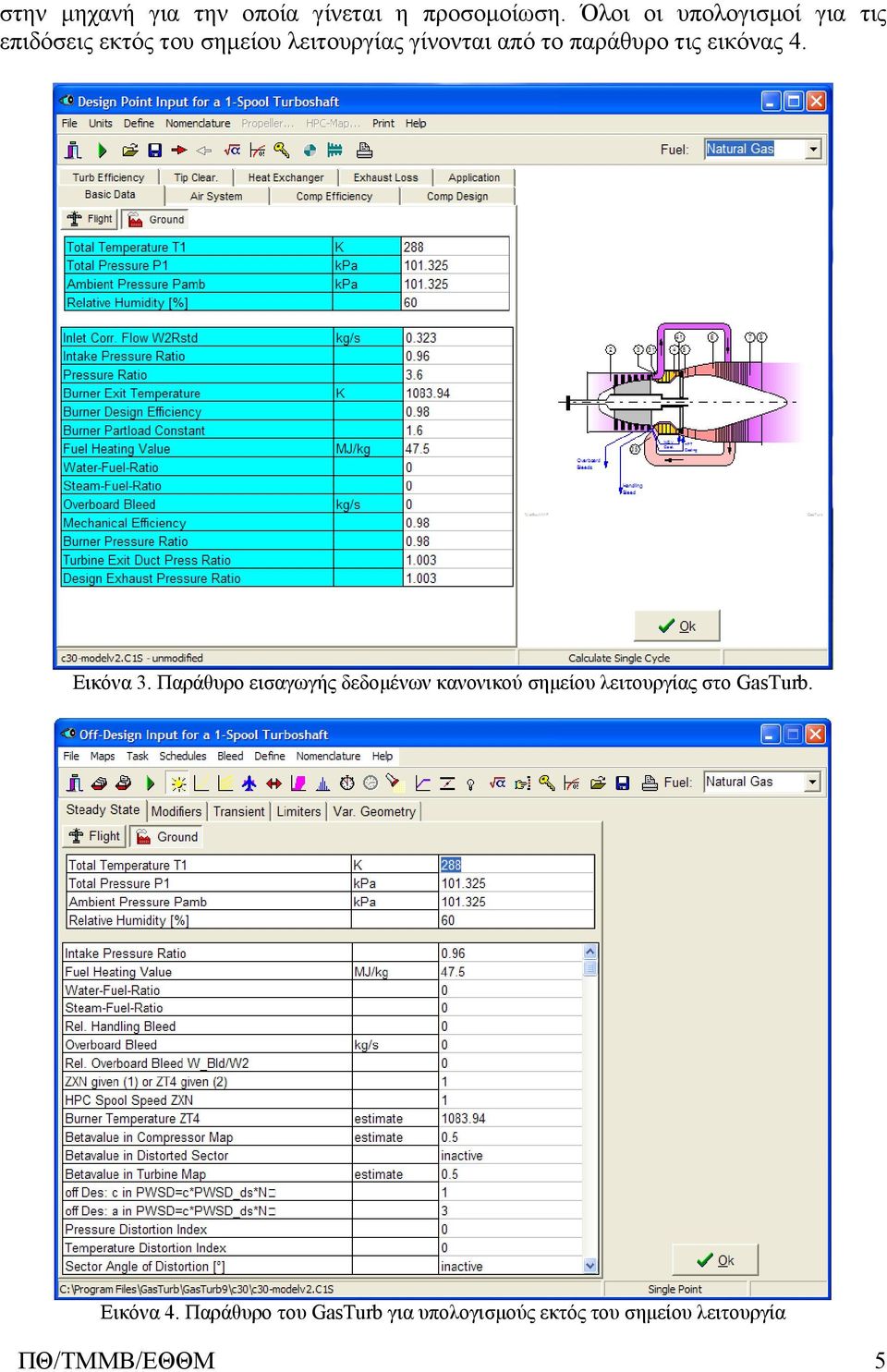Screen dimensions: 887x1372
Task: Click the pie chart icon in Design Point toolbar
Action: [310, 150]
